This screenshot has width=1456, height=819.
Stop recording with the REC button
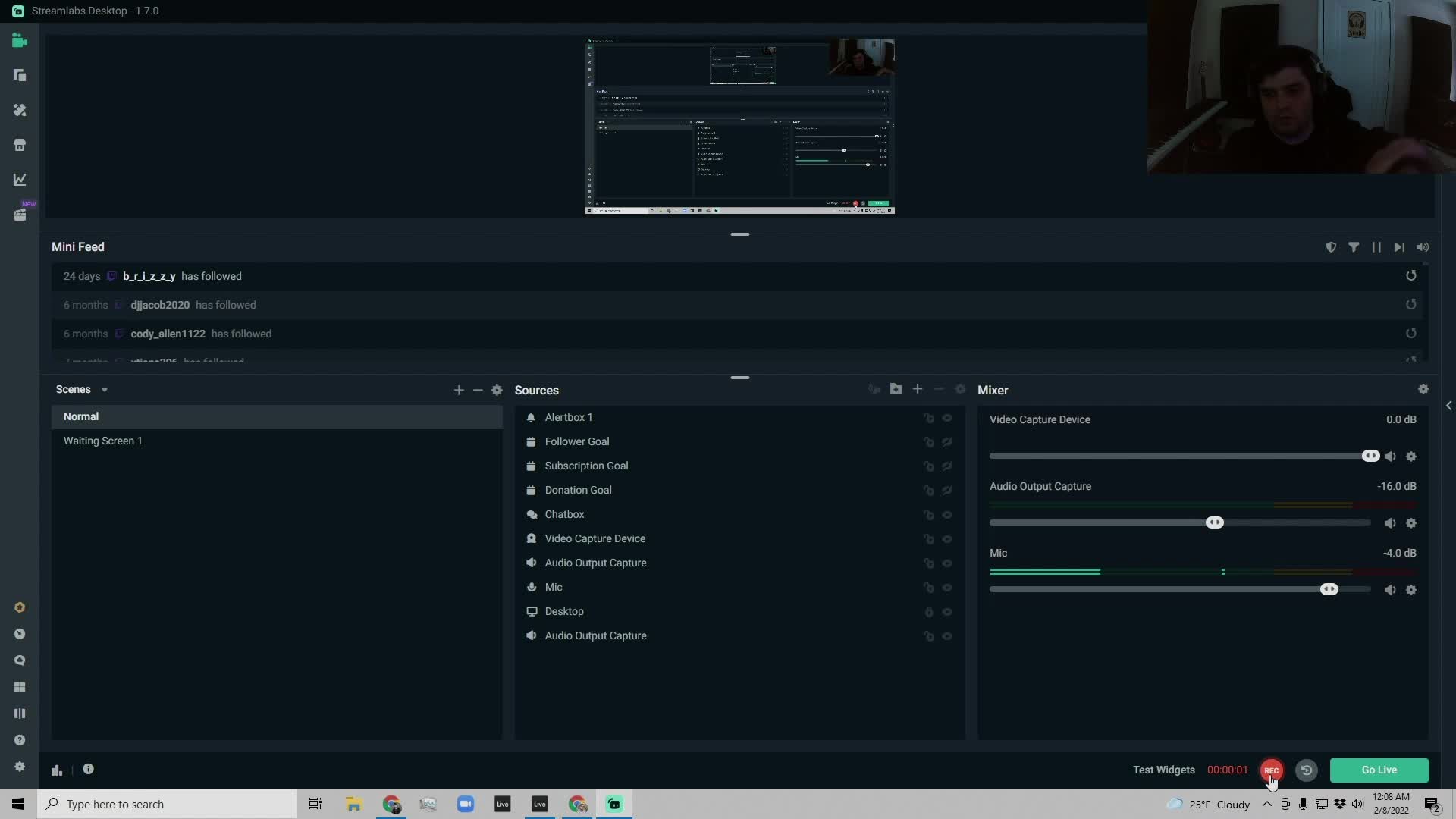(1272, 770)
